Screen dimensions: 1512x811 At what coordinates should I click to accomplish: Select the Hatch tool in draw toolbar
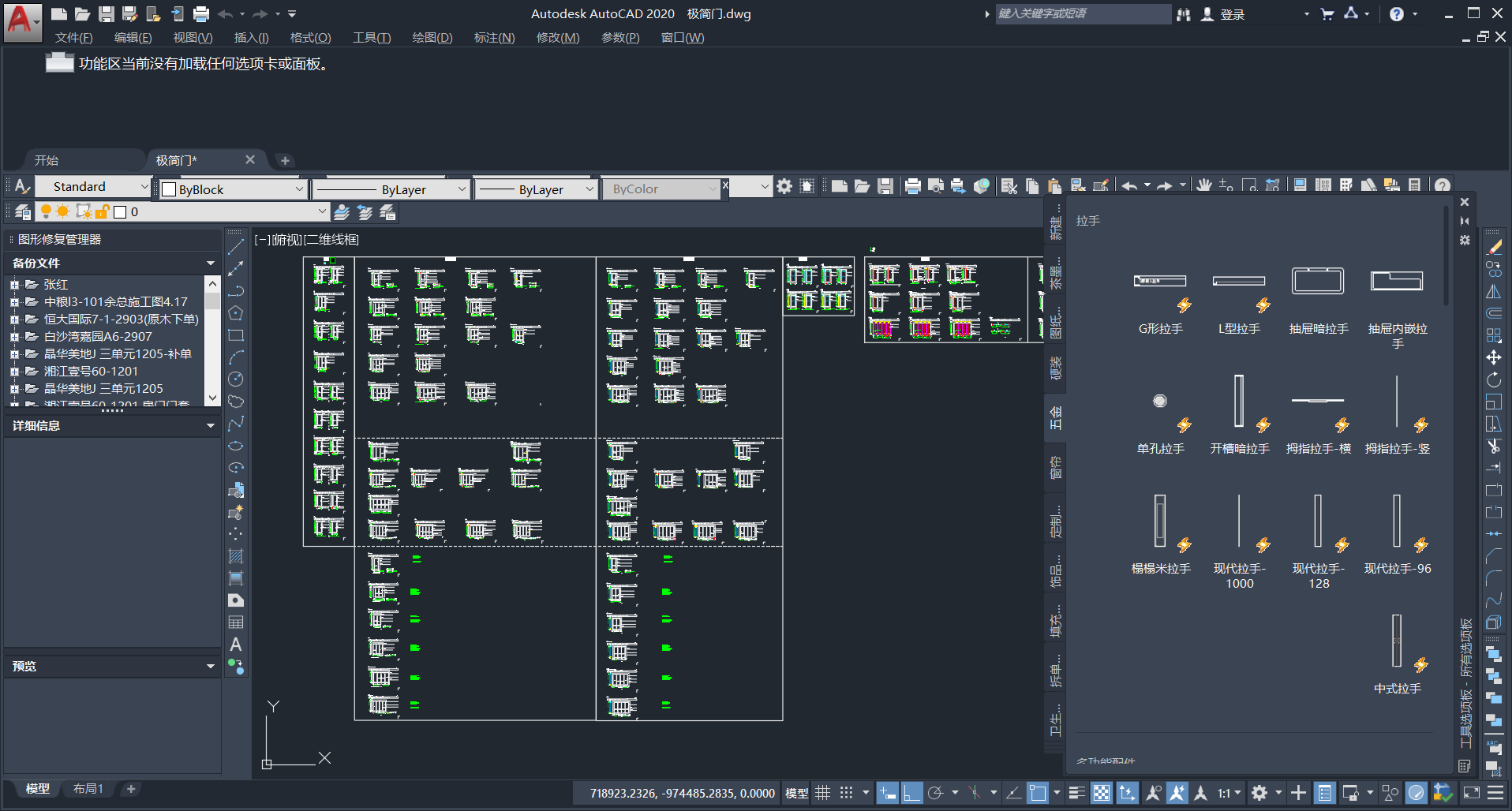click(x=235, y=556)
